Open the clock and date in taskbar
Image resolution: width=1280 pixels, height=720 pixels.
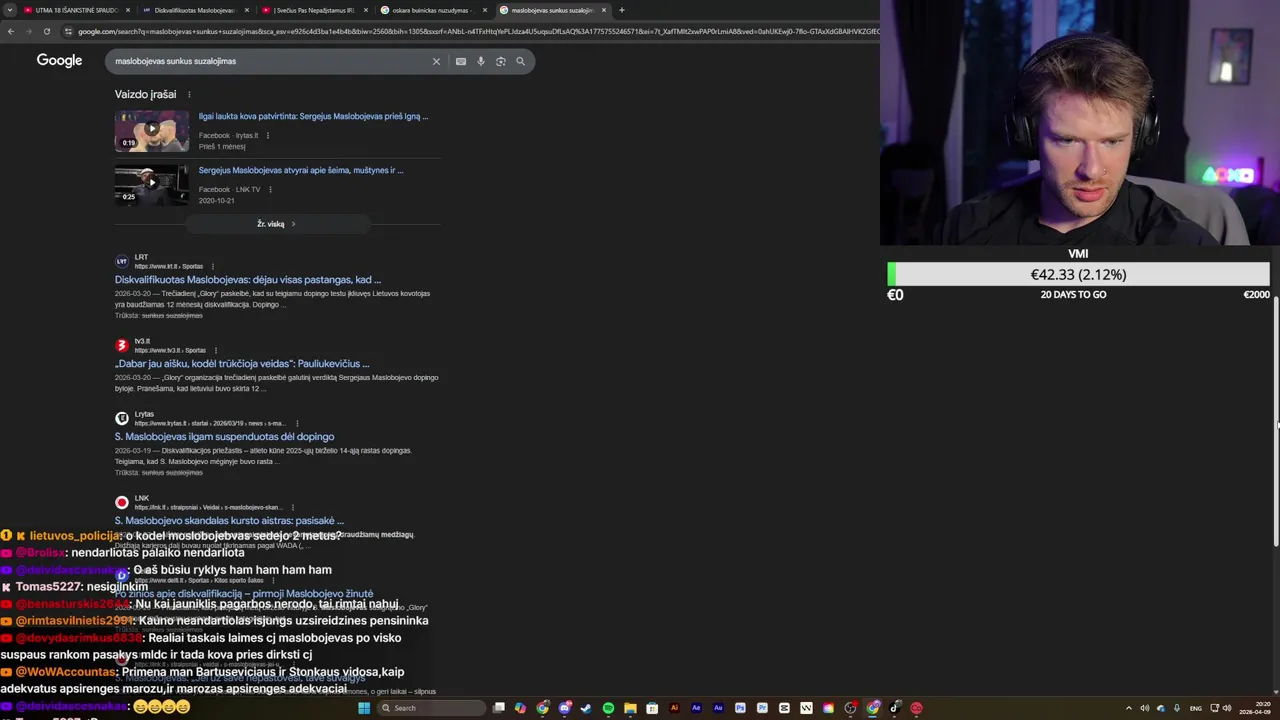click(1255, 708)
